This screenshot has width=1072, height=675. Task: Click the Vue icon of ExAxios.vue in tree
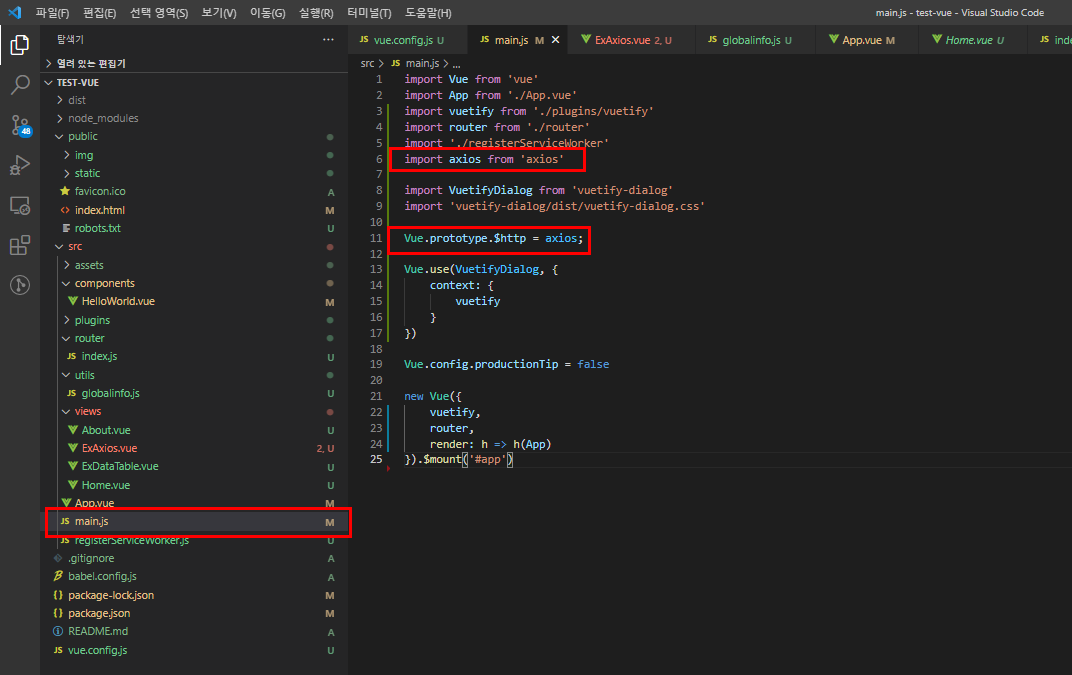pyautogui.click(x=72, y=448)
